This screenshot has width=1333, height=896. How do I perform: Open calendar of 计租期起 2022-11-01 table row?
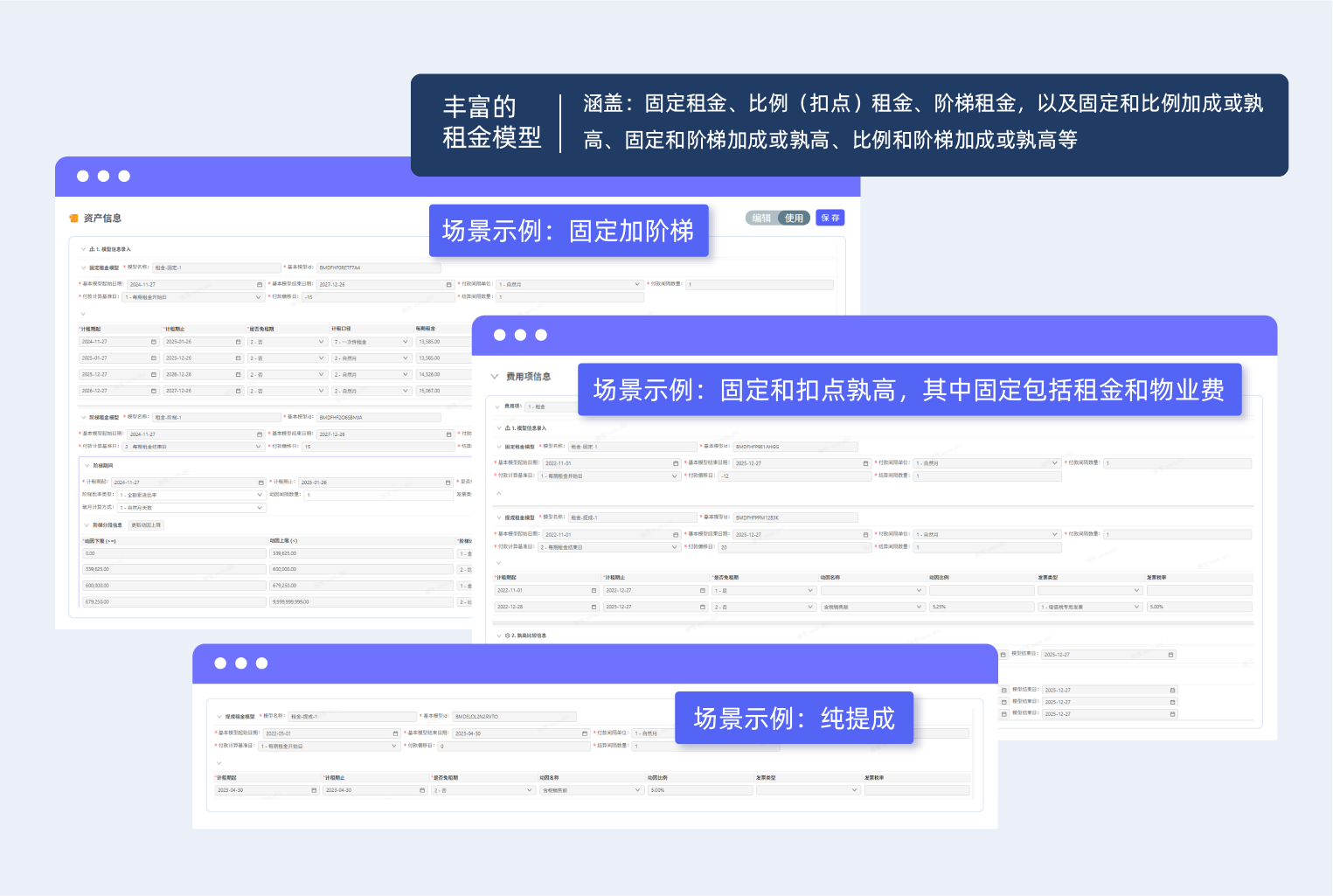point(594,591)
